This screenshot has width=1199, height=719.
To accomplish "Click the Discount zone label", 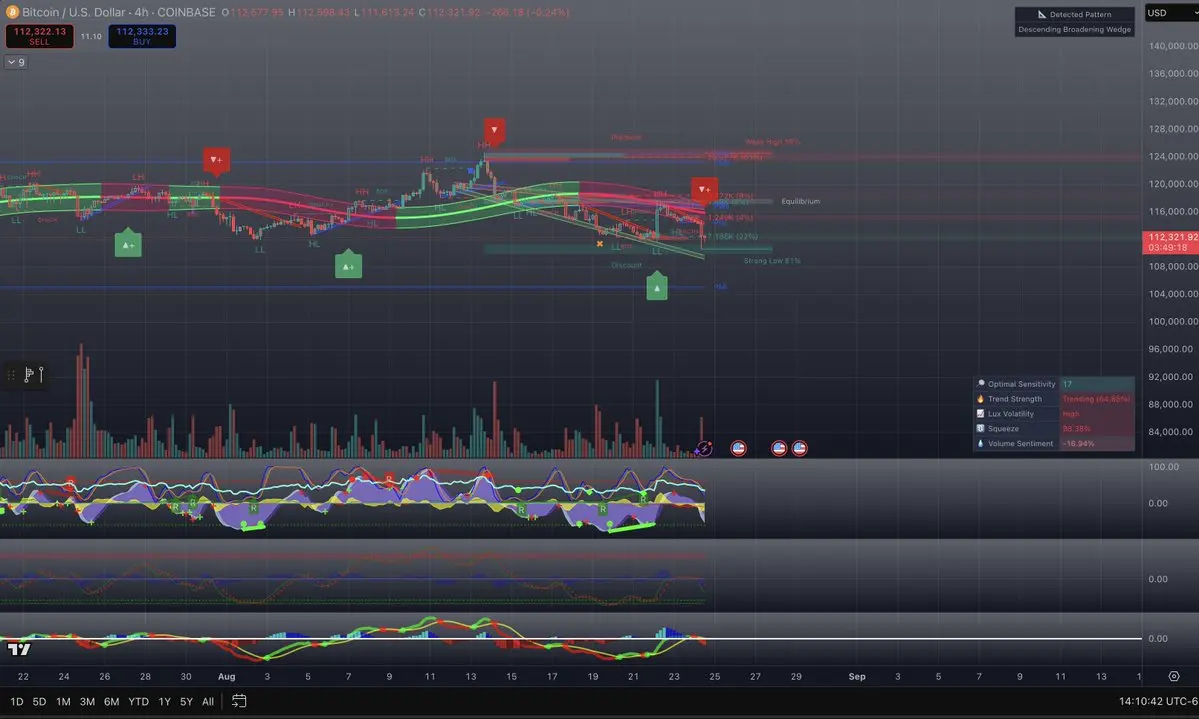I will pyautogui.click(x=626, y=265).
